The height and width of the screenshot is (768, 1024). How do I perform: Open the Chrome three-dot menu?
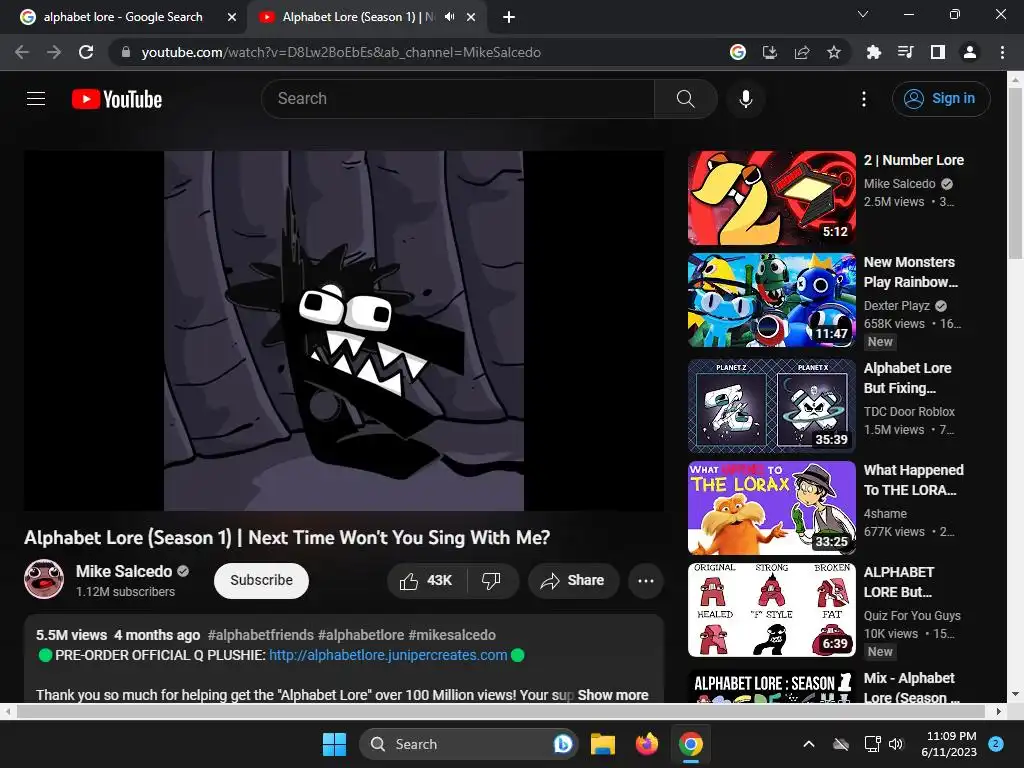(x=1002, y=52)
